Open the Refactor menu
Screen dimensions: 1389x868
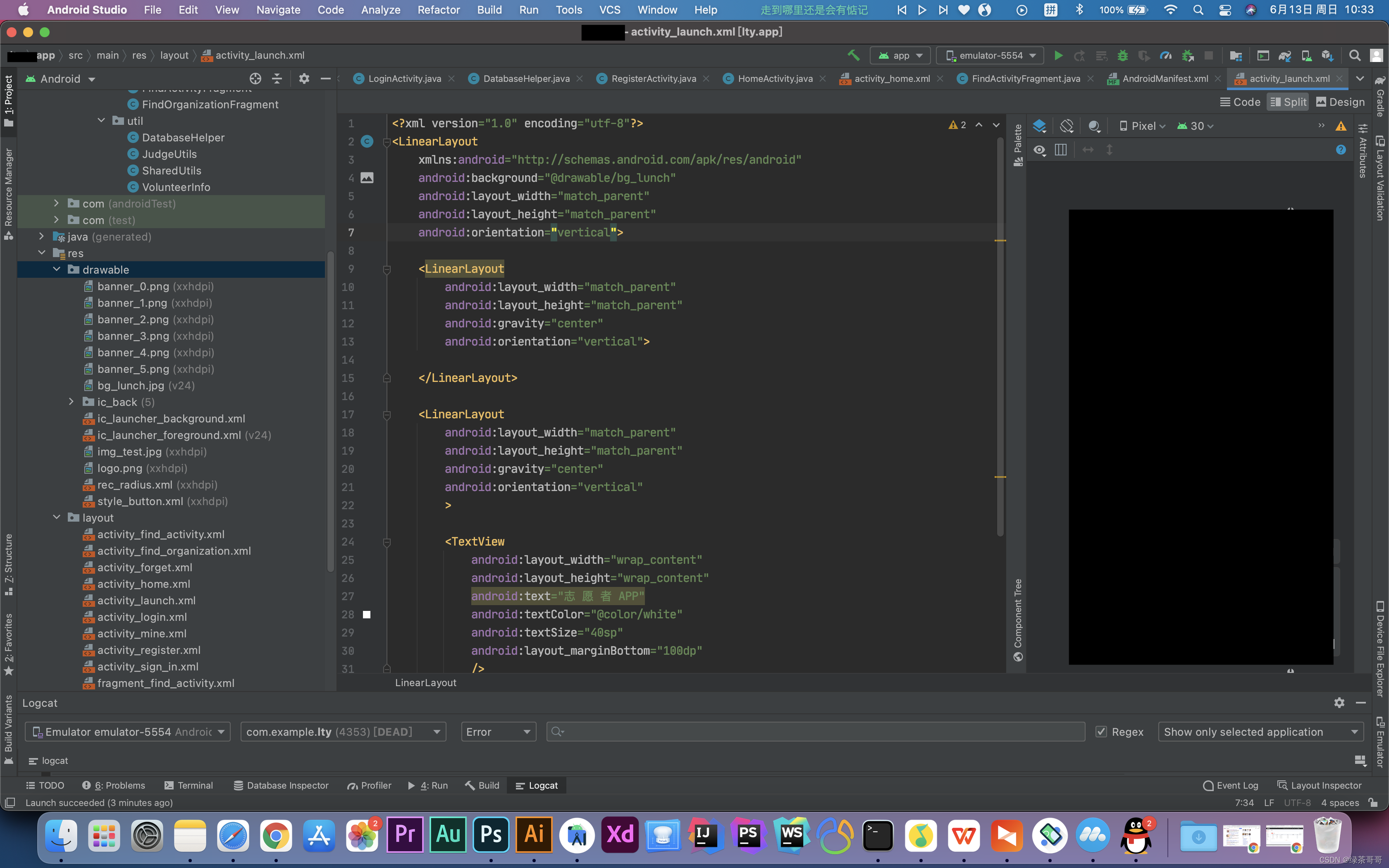(x=439, y=10)
